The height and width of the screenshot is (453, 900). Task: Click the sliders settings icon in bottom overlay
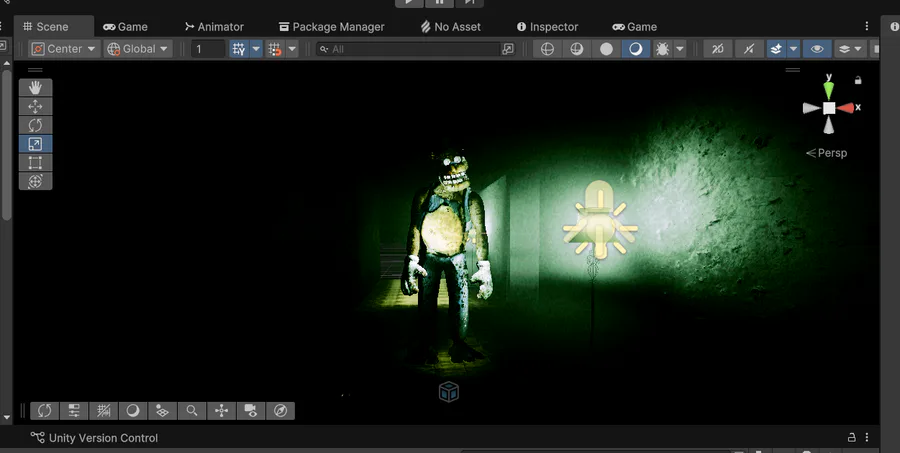(74, 411)
